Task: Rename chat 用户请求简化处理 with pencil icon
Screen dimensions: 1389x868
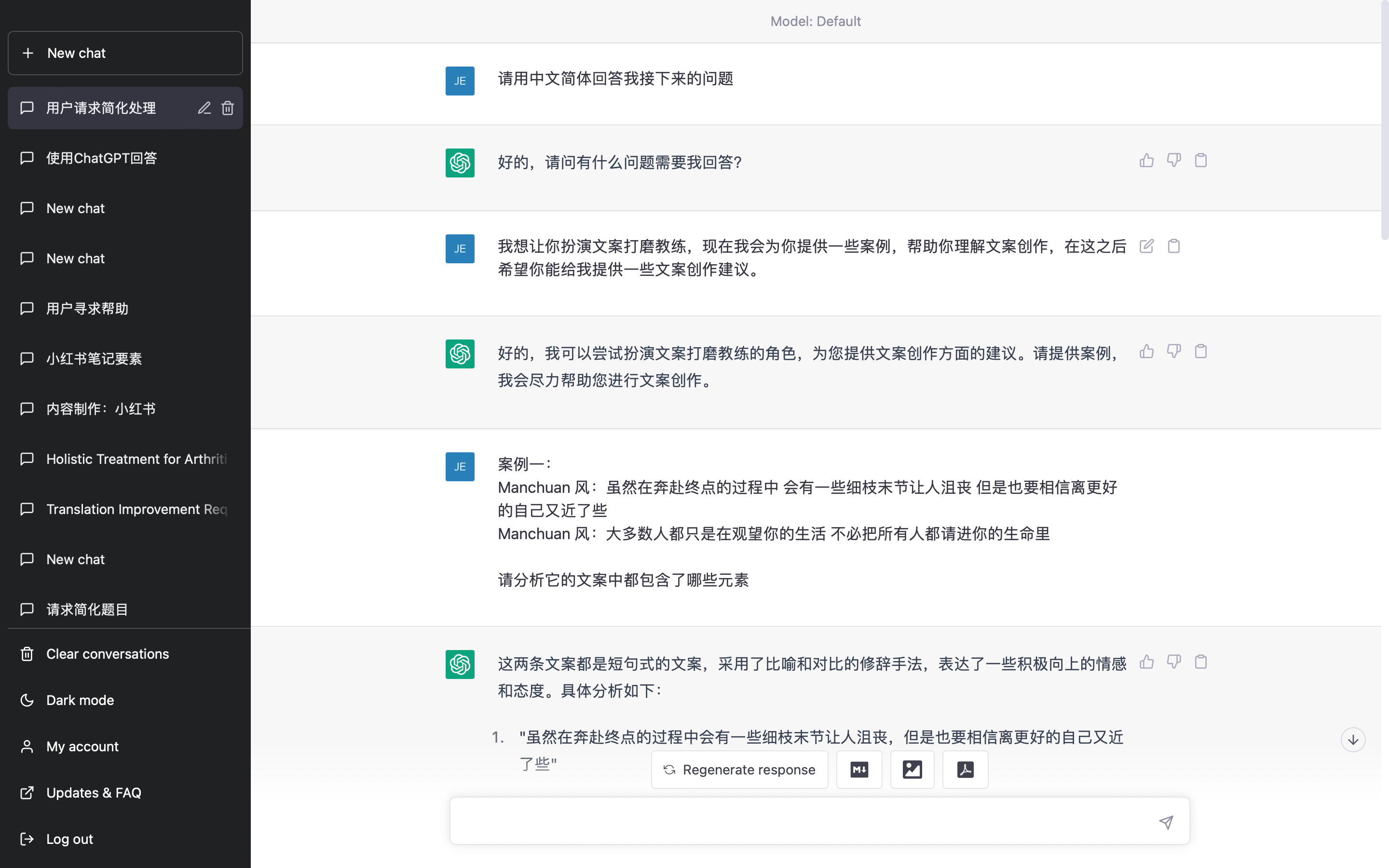Action: point(204,108)
